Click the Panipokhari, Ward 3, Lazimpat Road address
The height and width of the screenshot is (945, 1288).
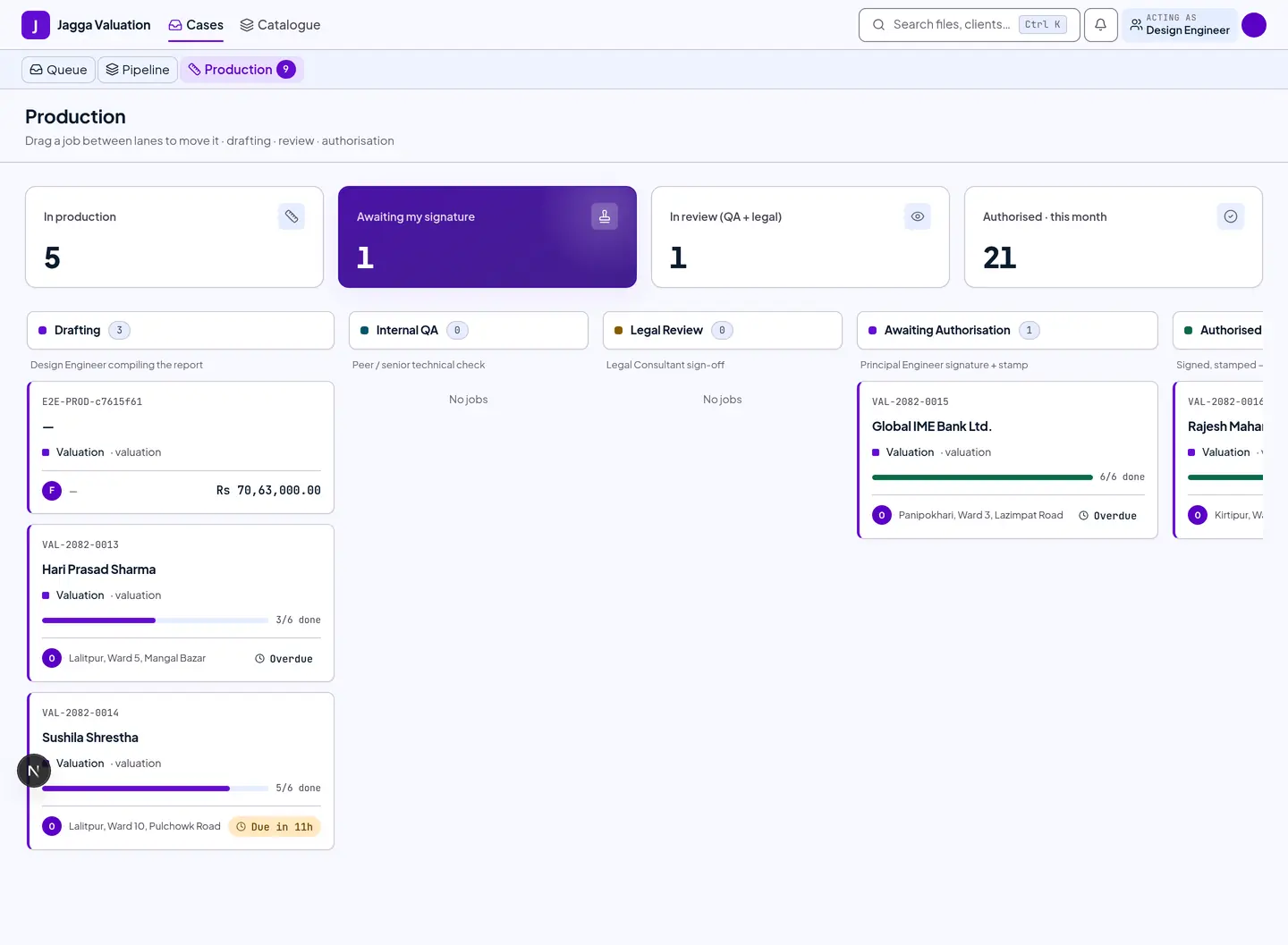(981, 515)
